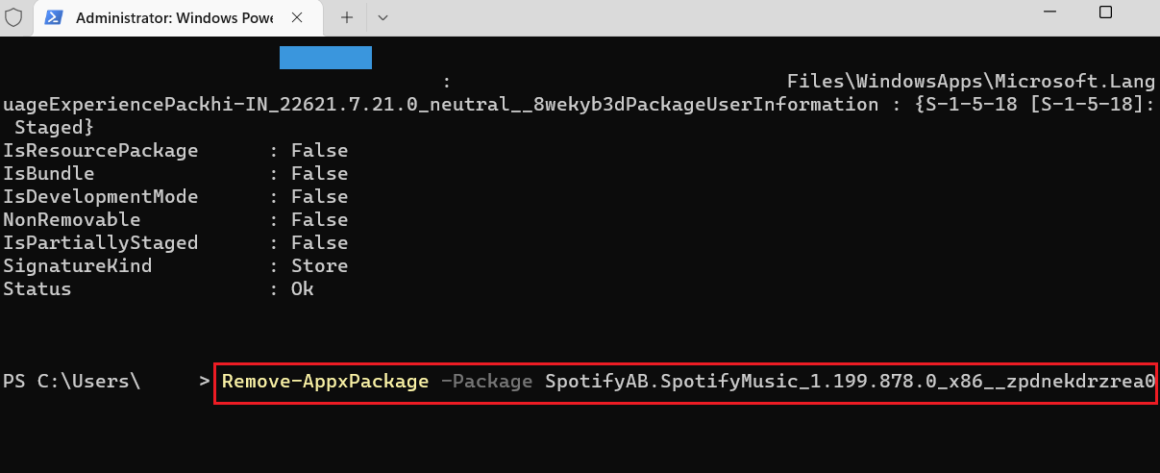The height and width of the screenshot is (473, 1160).
Task: Expand the new tab profile dropdown chevron
Action: point(382,17)
